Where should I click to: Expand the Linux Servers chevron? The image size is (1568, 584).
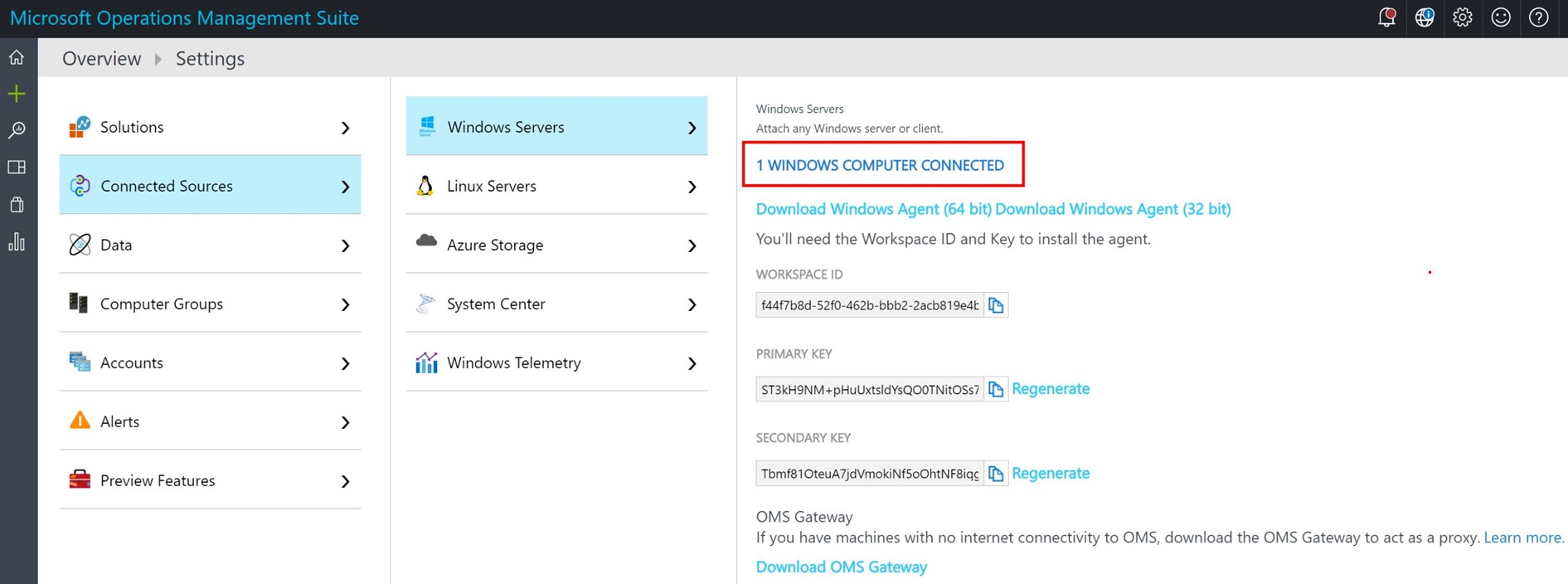[x=692, y=187]
